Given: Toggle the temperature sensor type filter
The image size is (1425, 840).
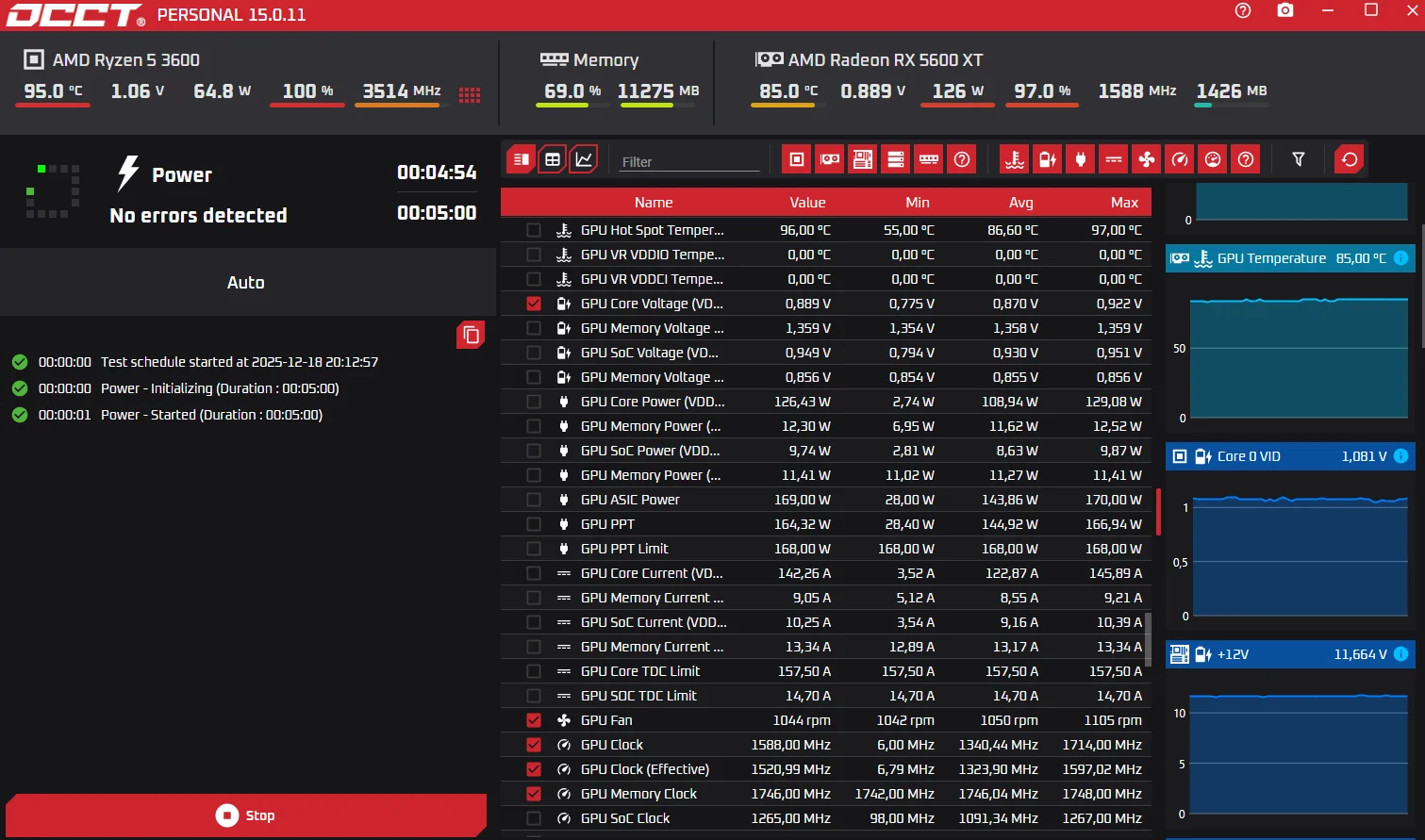Looking at the screenshot, I should tap(1015, 159).
